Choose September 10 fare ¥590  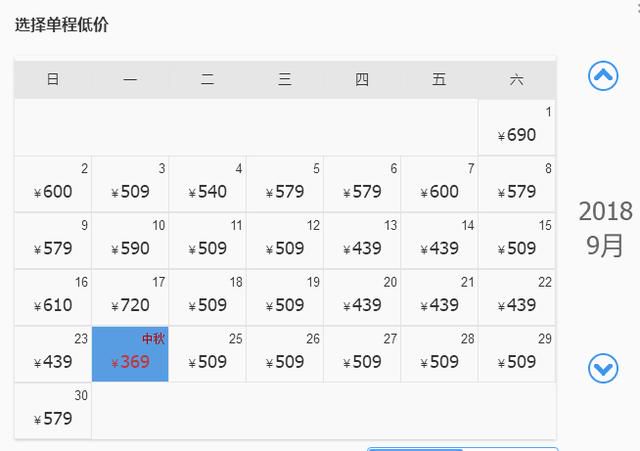pos(130,241)
